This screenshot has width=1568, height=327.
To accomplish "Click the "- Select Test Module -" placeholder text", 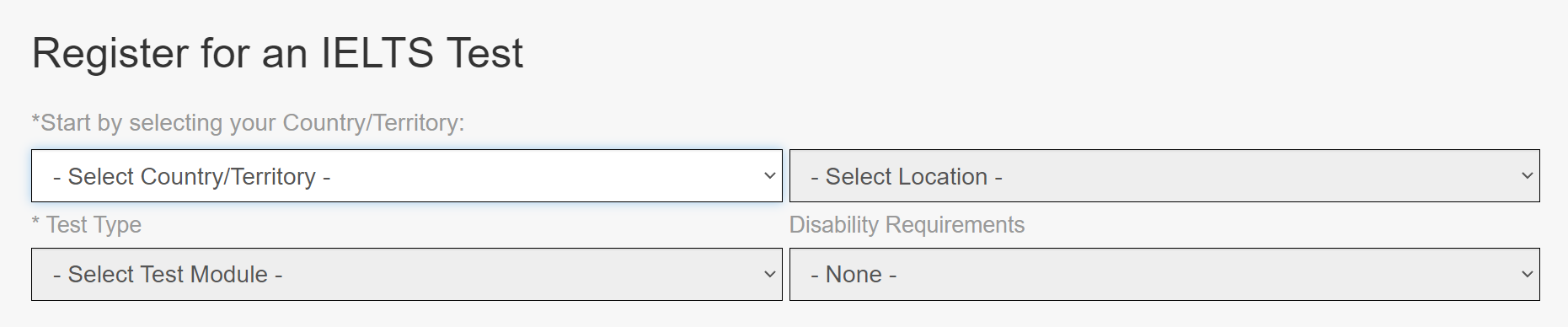I will pyautogui.click(x=168, y=275).
